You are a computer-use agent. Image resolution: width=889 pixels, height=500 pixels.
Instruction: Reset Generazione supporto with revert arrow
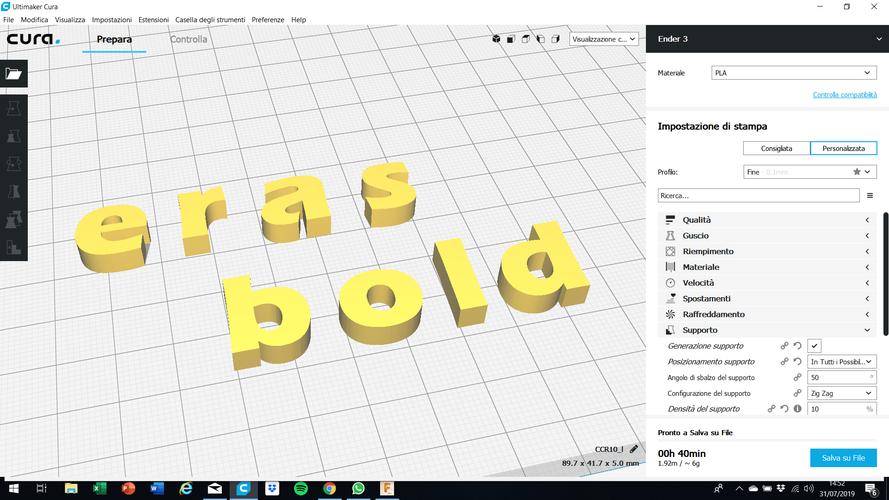797,346
